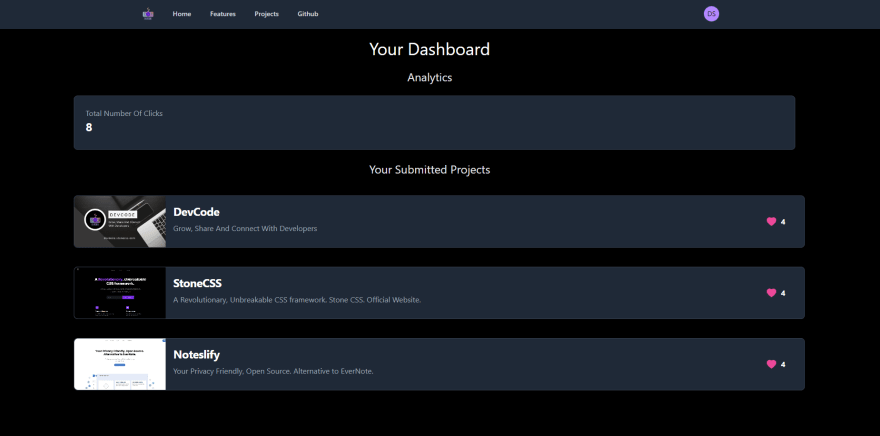Click 'A Revolutionary, Unbreakable CSS framework' description

[x=297, y=300]
